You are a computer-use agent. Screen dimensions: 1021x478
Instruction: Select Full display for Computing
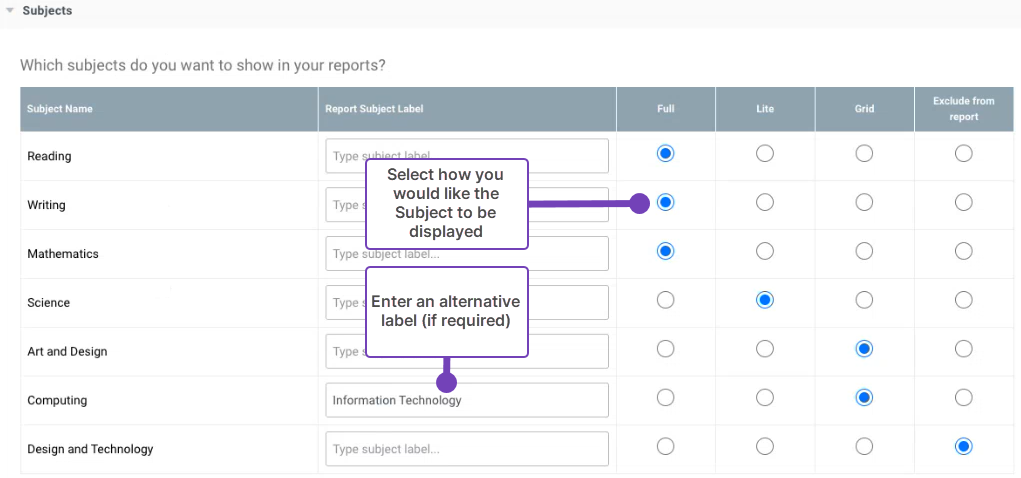point(665,398)
